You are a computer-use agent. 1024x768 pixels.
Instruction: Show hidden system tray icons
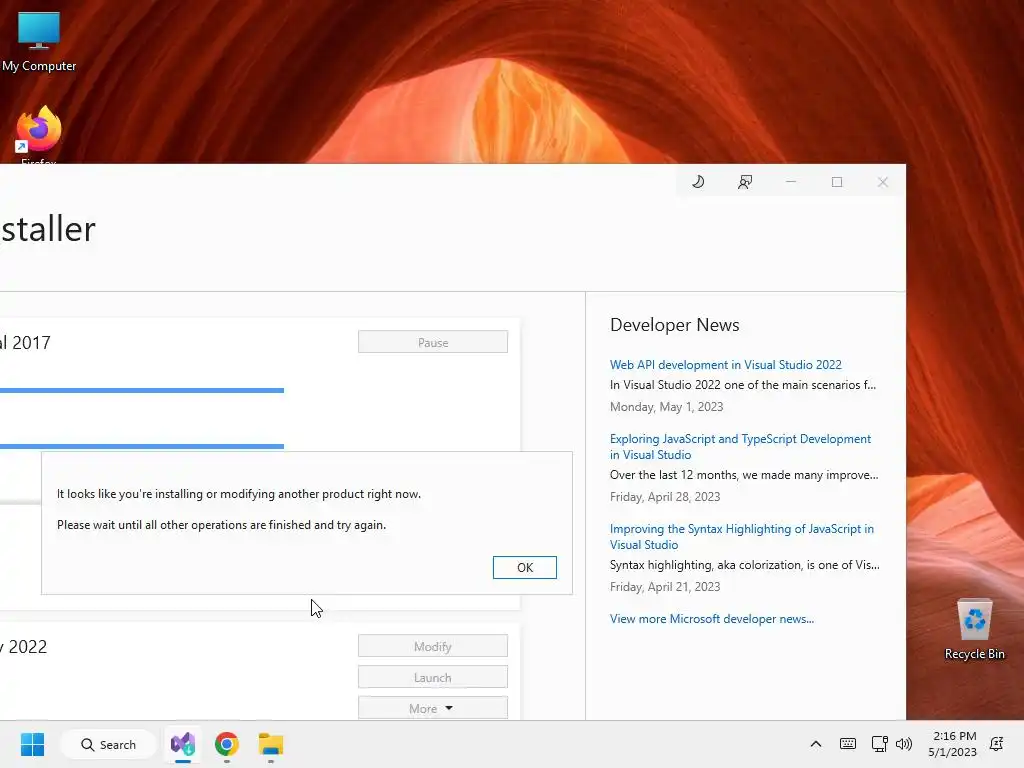pos(816,744)
